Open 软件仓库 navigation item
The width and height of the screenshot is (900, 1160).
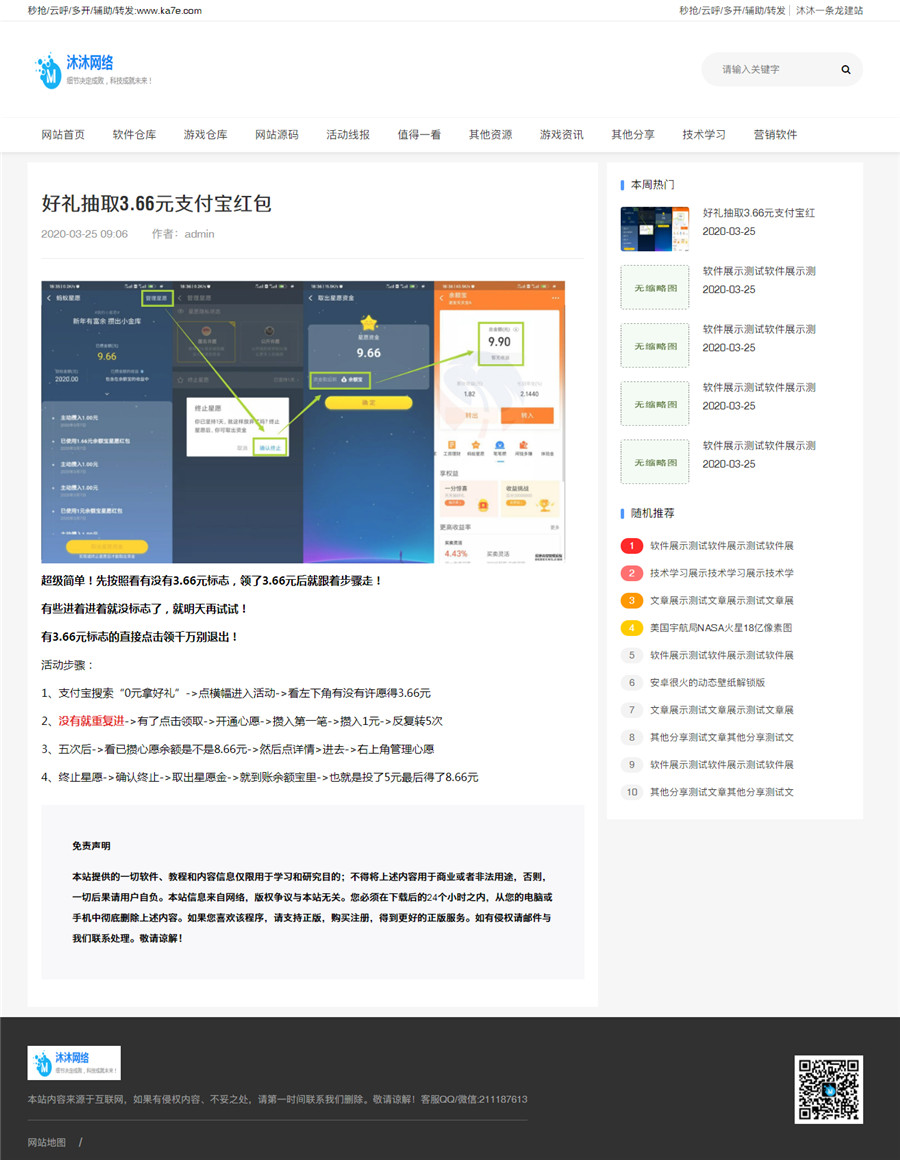[x=134, y=135]
